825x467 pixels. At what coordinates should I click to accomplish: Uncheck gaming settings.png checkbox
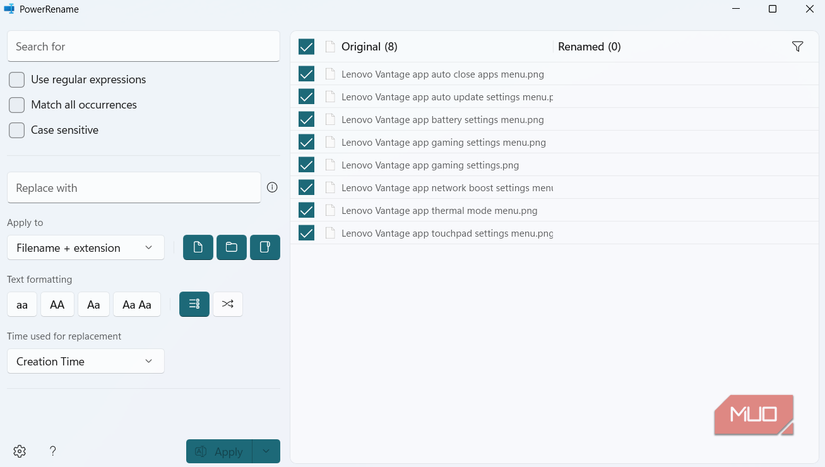pyautogui.click(x=306, y=165)
